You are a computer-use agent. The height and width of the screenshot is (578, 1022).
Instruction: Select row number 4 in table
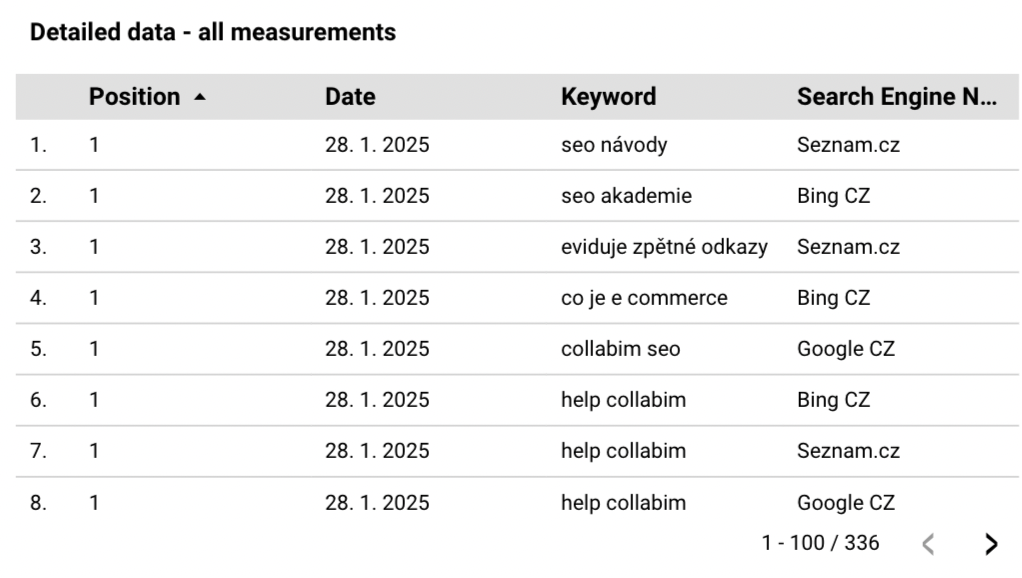point(38,298)
